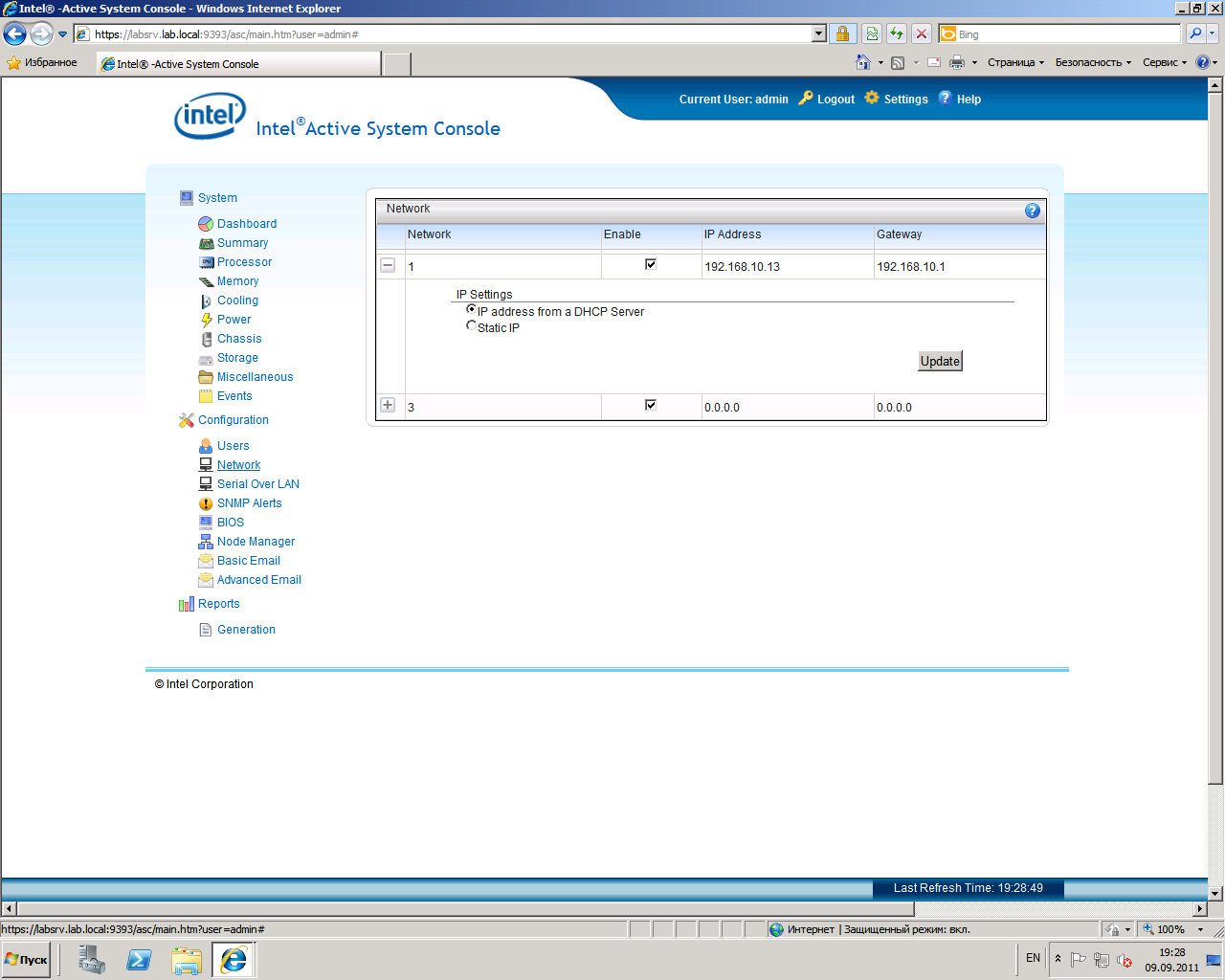Click the Reports chart icon
This screenshot has width=1225, height=980.
pos(186,604)
